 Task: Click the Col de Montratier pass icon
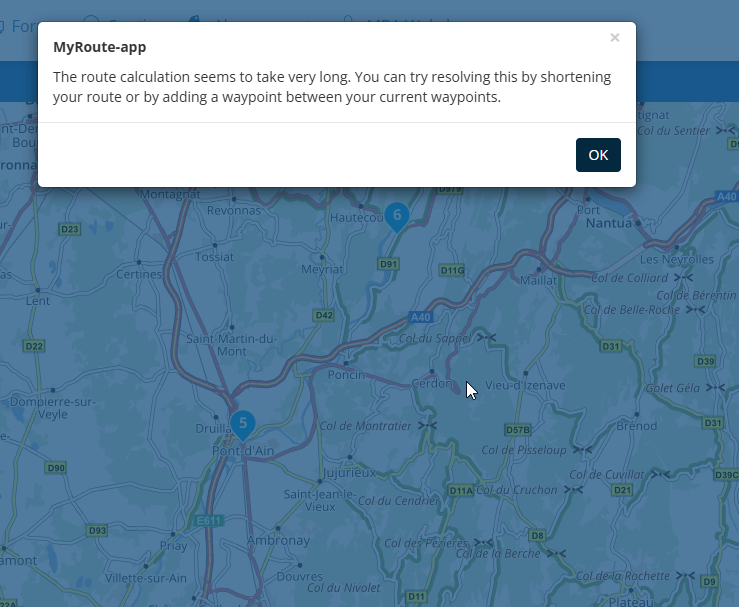(427, 426)
